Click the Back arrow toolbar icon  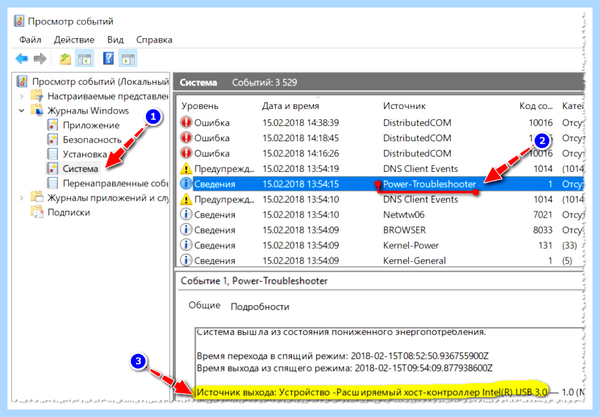(x=22, y=59)
